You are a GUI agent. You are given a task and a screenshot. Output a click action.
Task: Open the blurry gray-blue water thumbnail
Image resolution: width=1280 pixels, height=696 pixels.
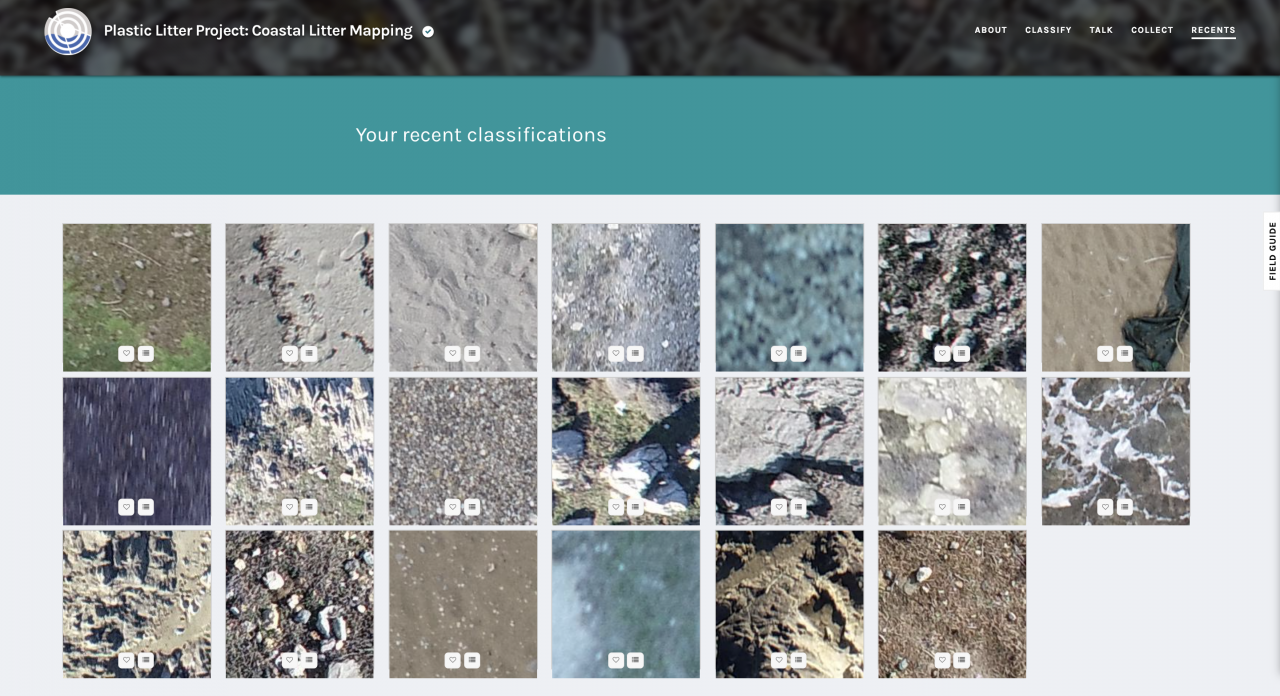[x=626, y=604]
